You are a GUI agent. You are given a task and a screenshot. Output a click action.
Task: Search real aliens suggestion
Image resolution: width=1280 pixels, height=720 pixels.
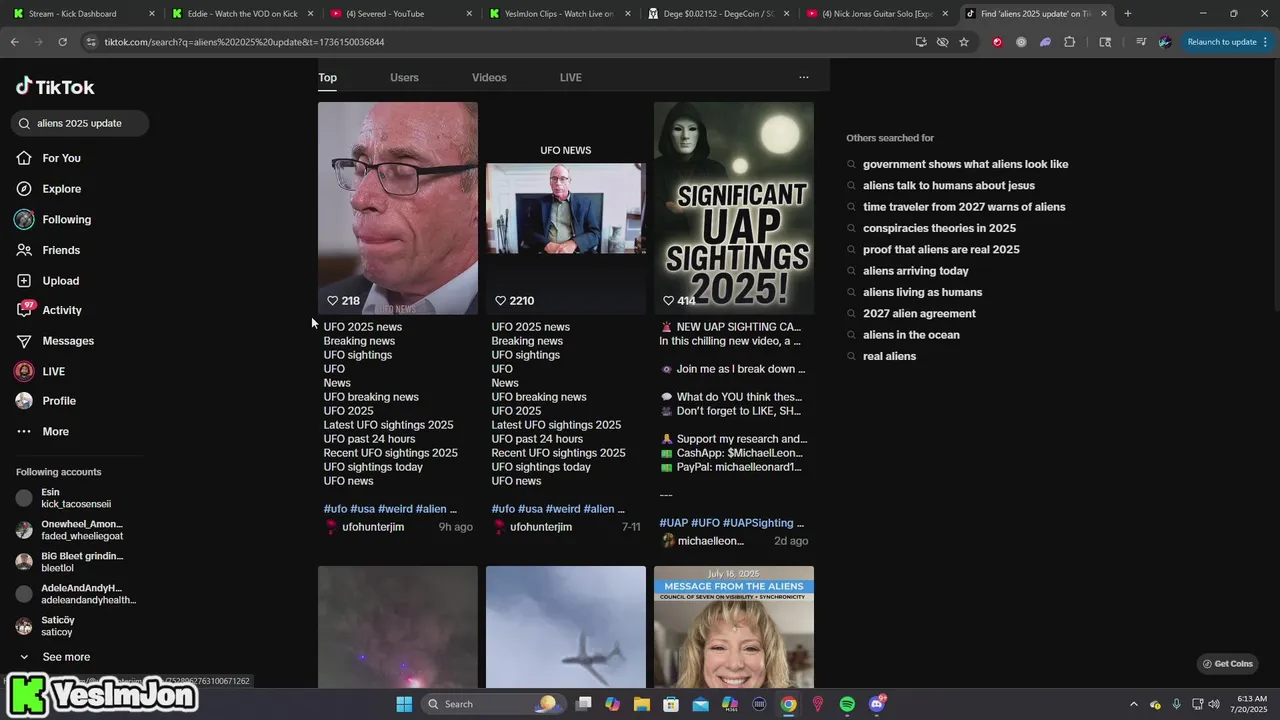coord(889,356)
